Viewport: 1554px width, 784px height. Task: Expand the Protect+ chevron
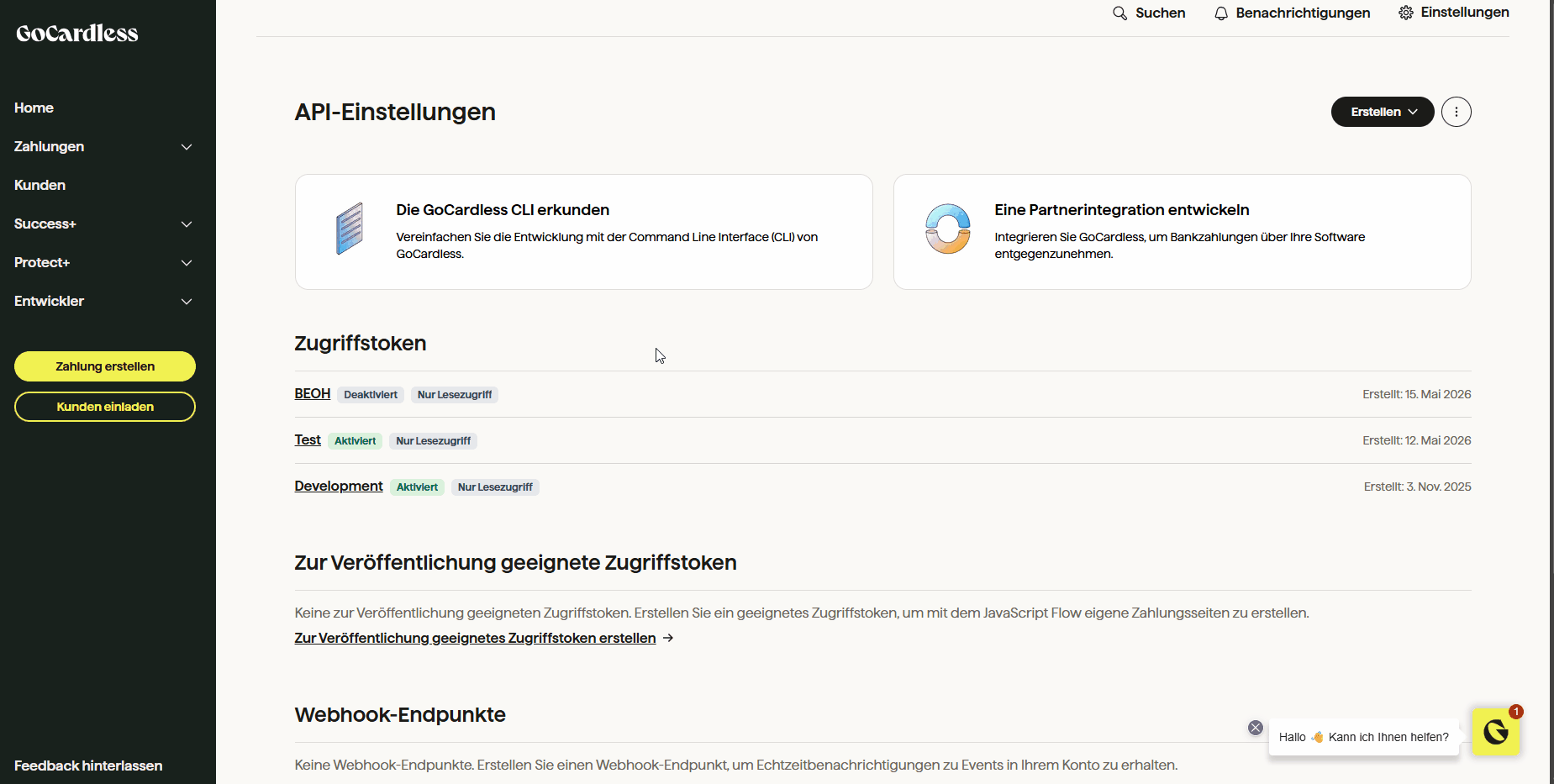click(x=187, y=263)
